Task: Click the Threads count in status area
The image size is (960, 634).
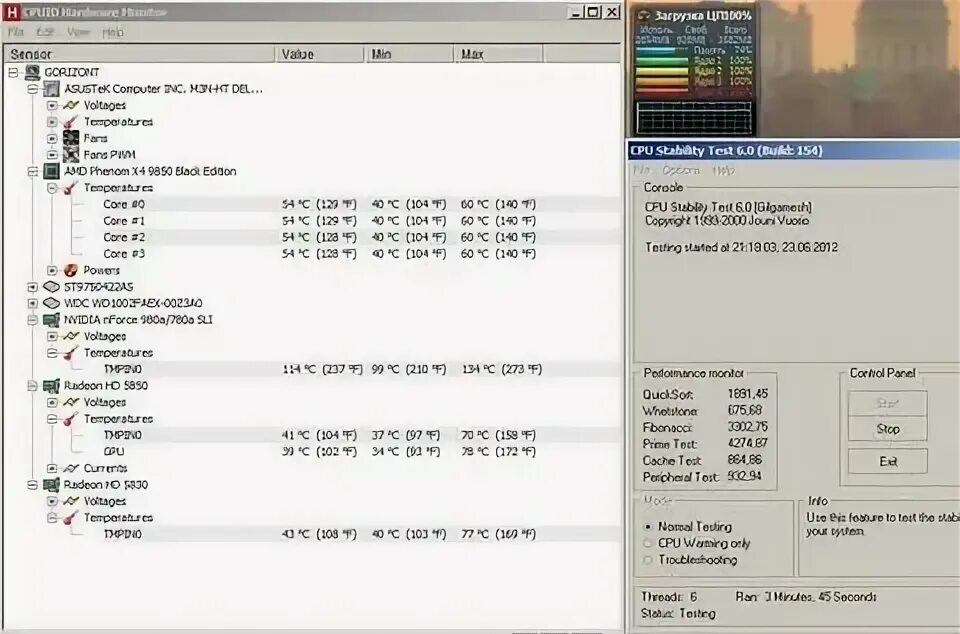Action: tap(669, 597)
